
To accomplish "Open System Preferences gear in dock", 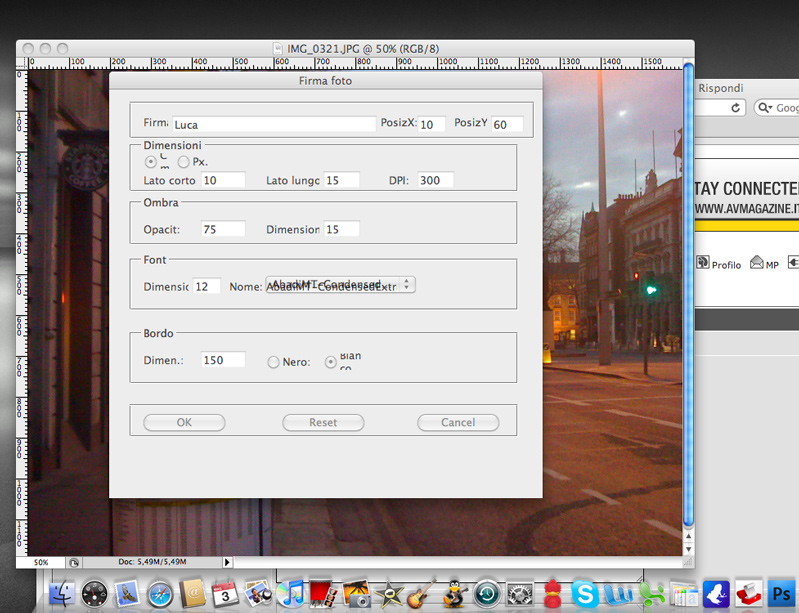I will (x=519, y=594).
